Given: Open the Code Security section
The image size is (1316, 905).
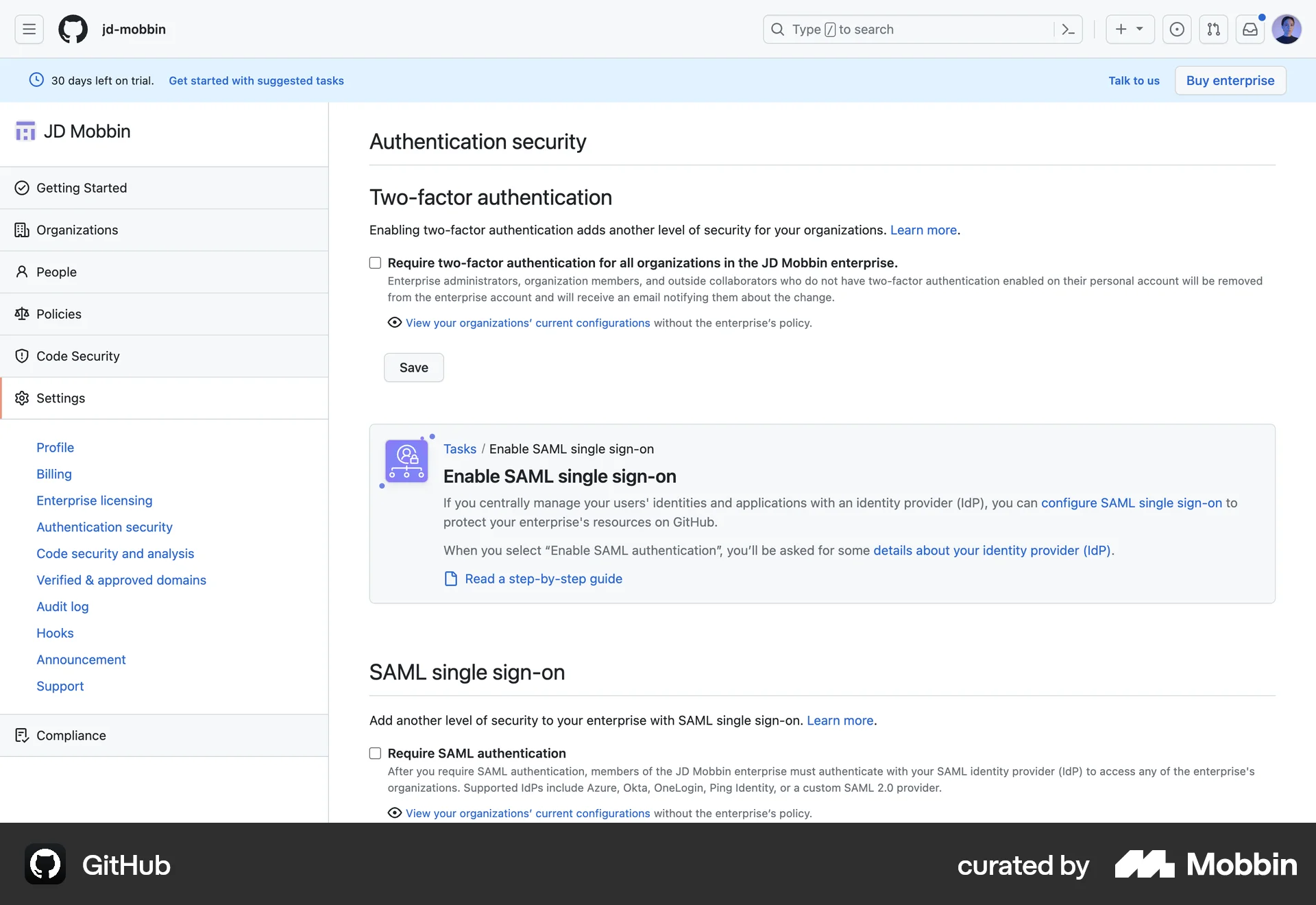Looking at the screenshot, I should 77,356.
